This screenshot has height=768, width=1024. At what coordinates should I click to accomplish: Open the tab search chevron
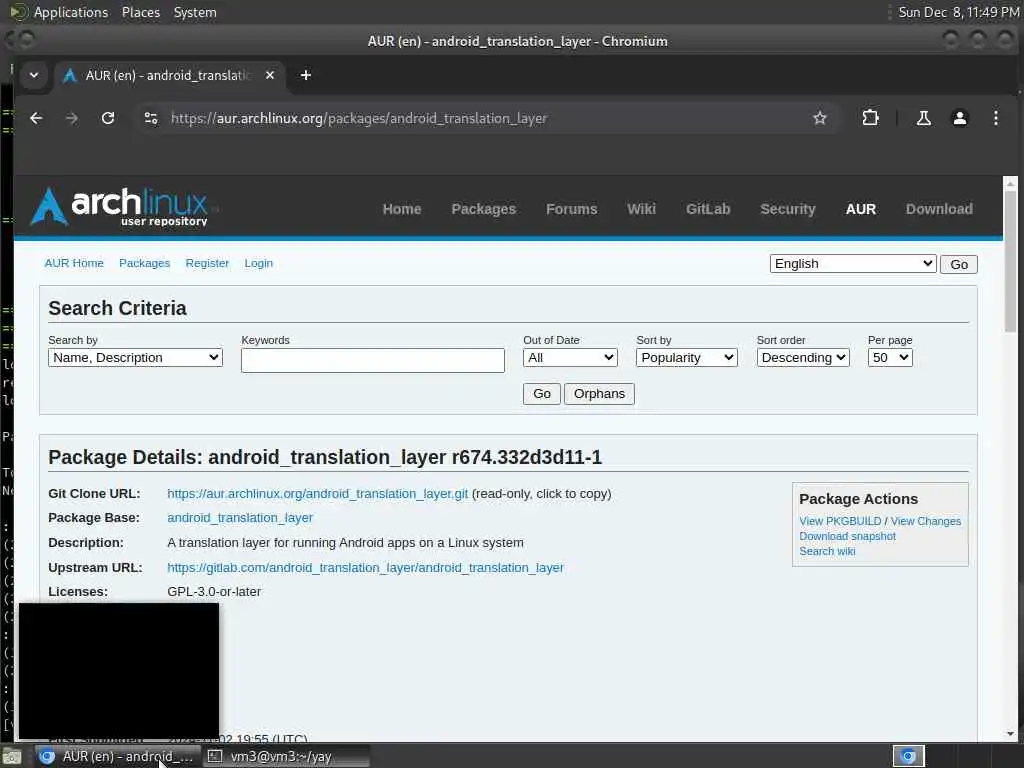click(x=34, y=75)
